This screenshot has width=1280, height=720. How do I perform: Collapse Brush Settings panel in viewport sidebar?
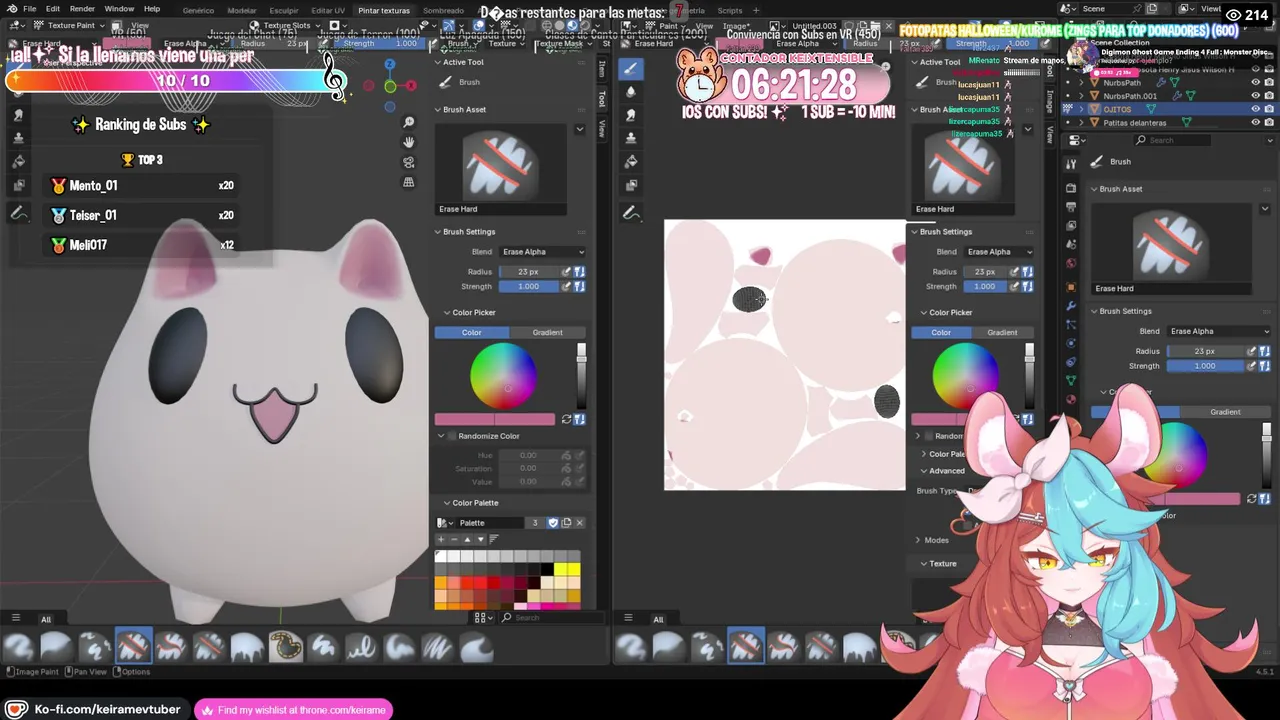pyautogui.click(x=439, y=232)
